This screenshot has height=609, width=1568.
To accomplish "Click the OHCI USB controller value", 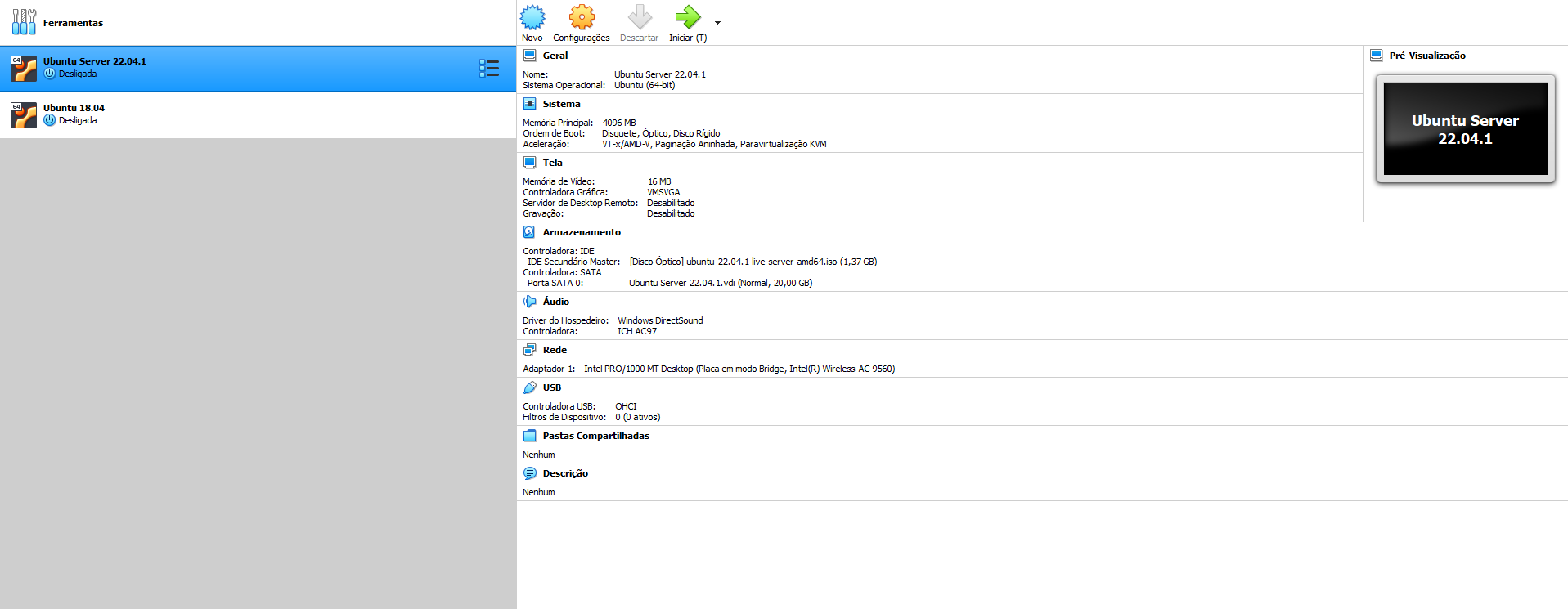I will 626,406.
